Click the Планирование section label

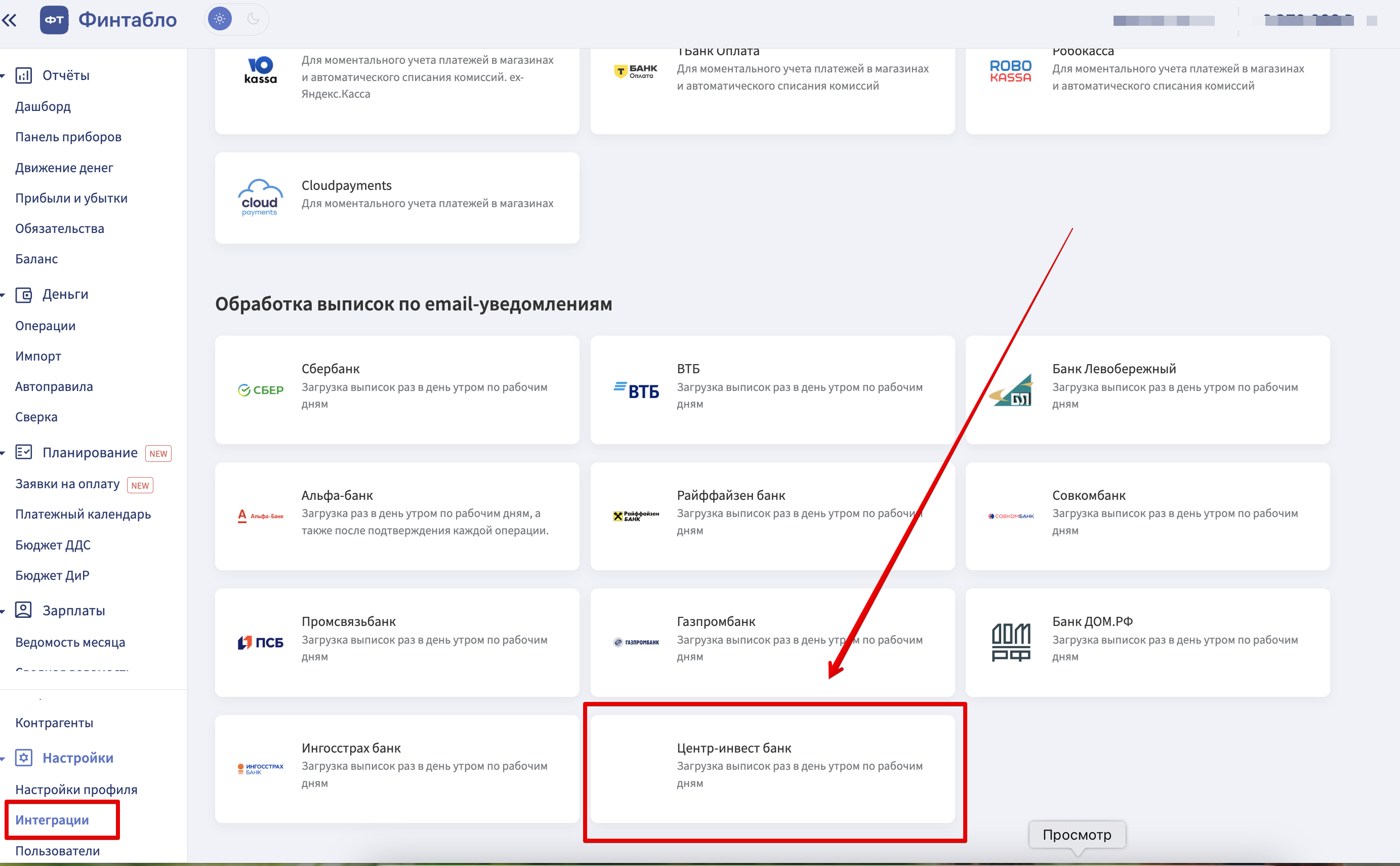(90, 452)
